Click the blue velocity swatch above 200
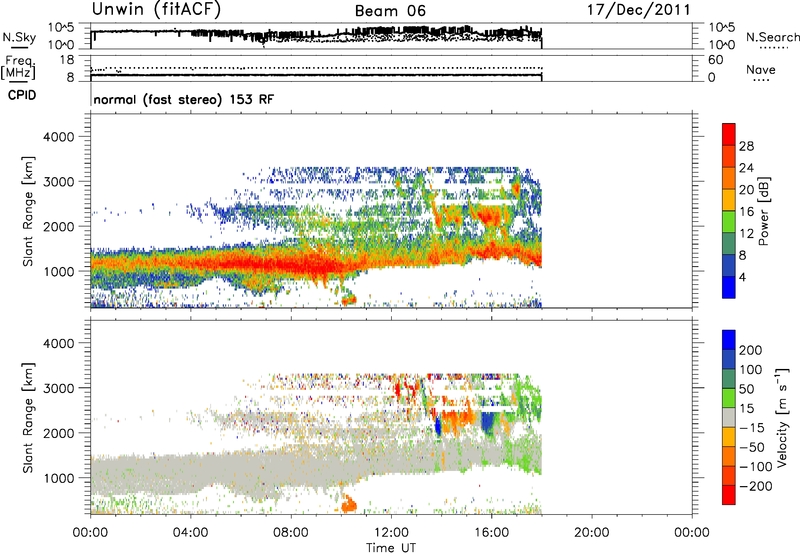Screen dimensions: 800x554 [x=729, y=340]
